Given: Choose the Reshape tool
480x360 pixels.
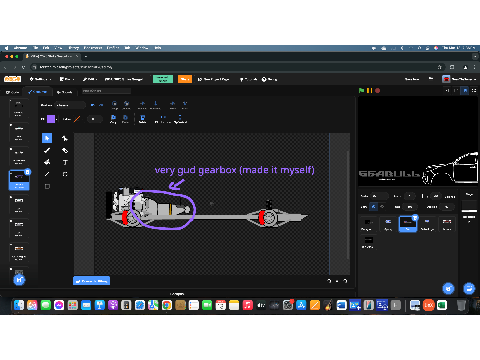Looking at the screenshot, I should point(65,138).
